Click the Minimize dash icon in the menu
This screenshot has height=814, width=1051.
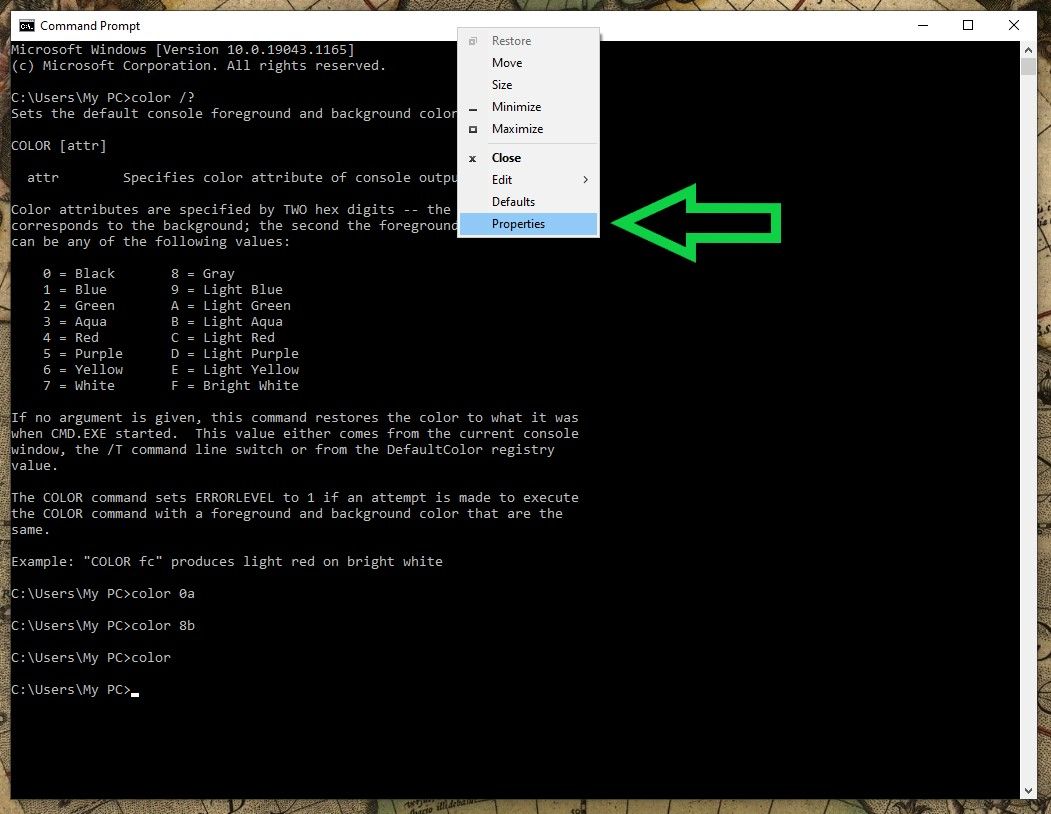471,107
